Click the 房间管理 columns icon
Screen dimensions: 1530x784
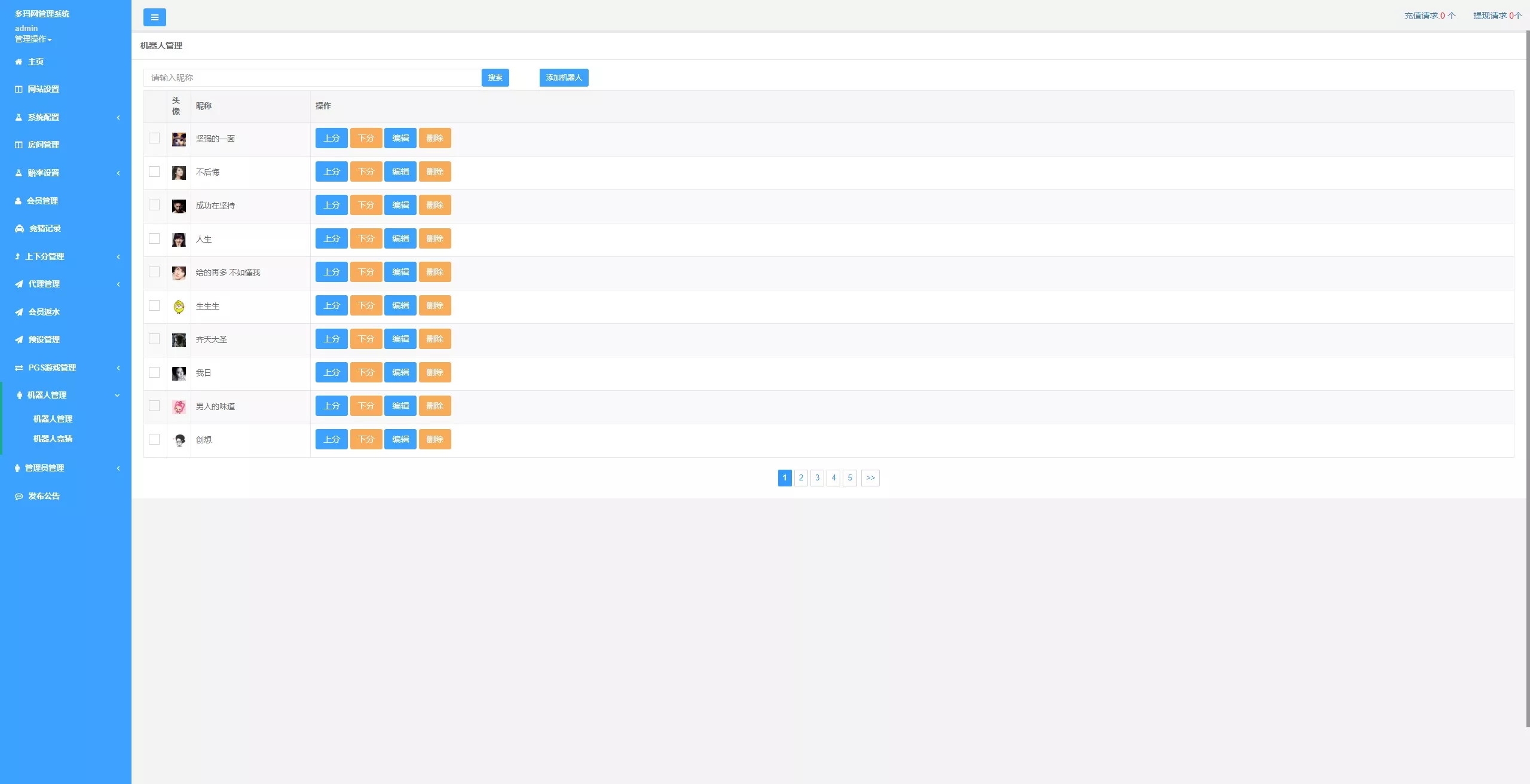(x=19, y=145)
